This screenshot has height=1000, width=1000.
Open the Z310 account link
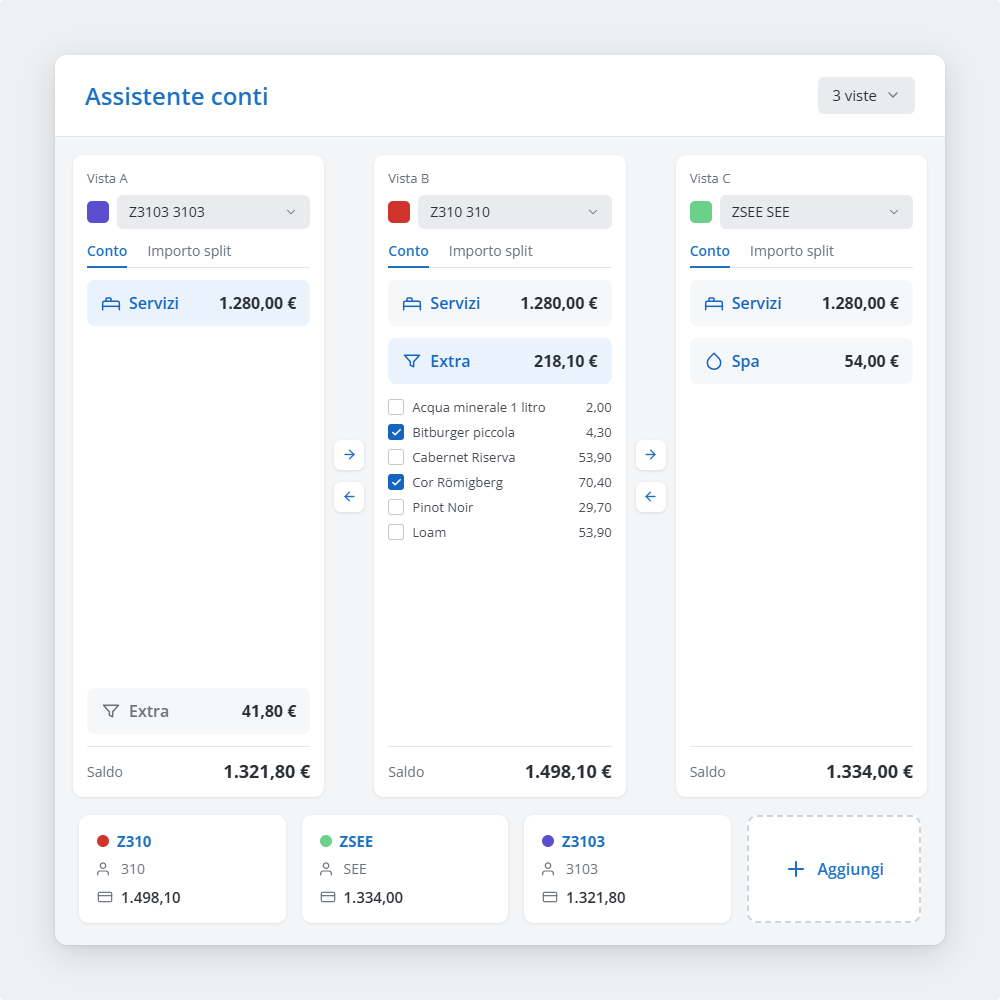point(134,842)
